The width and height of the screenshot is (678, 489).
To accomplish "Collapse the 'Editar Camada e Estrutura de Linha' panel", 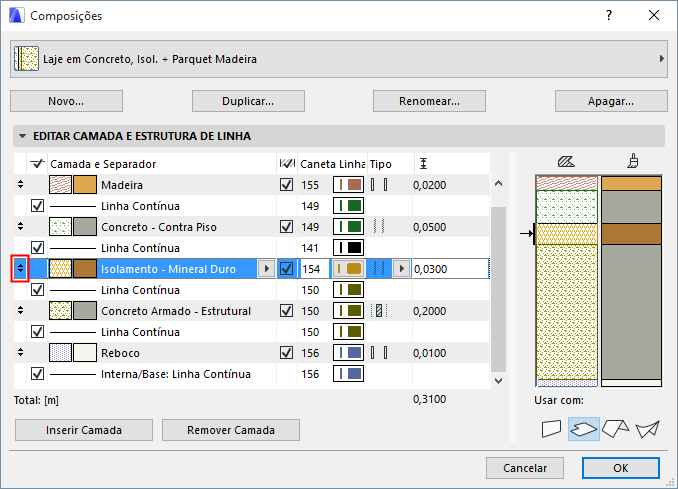I will click(x=22, y=136).
